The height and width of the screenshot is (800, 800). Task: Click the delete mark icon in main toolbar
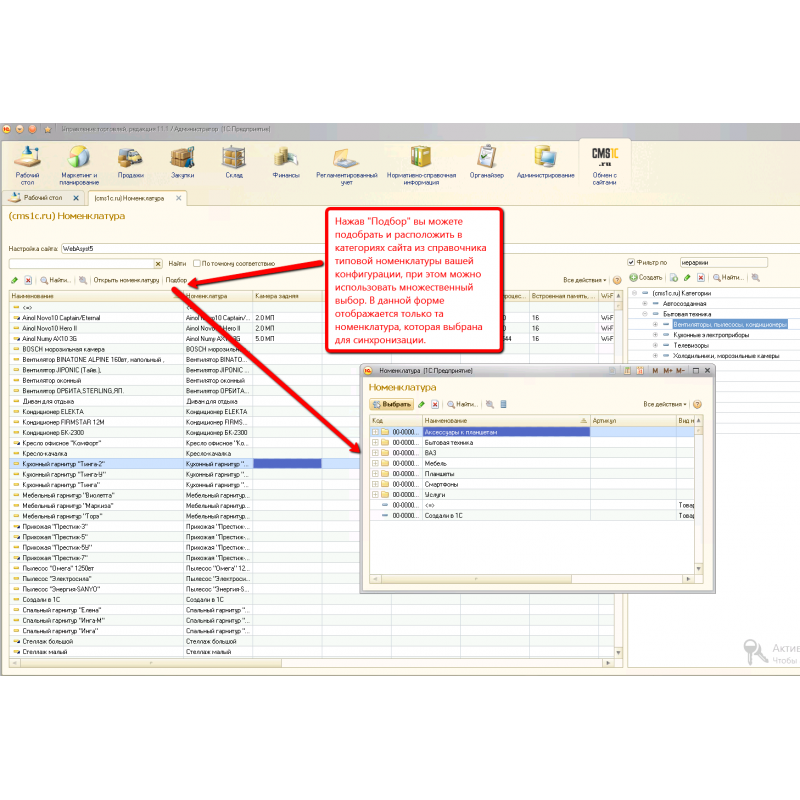28,280
